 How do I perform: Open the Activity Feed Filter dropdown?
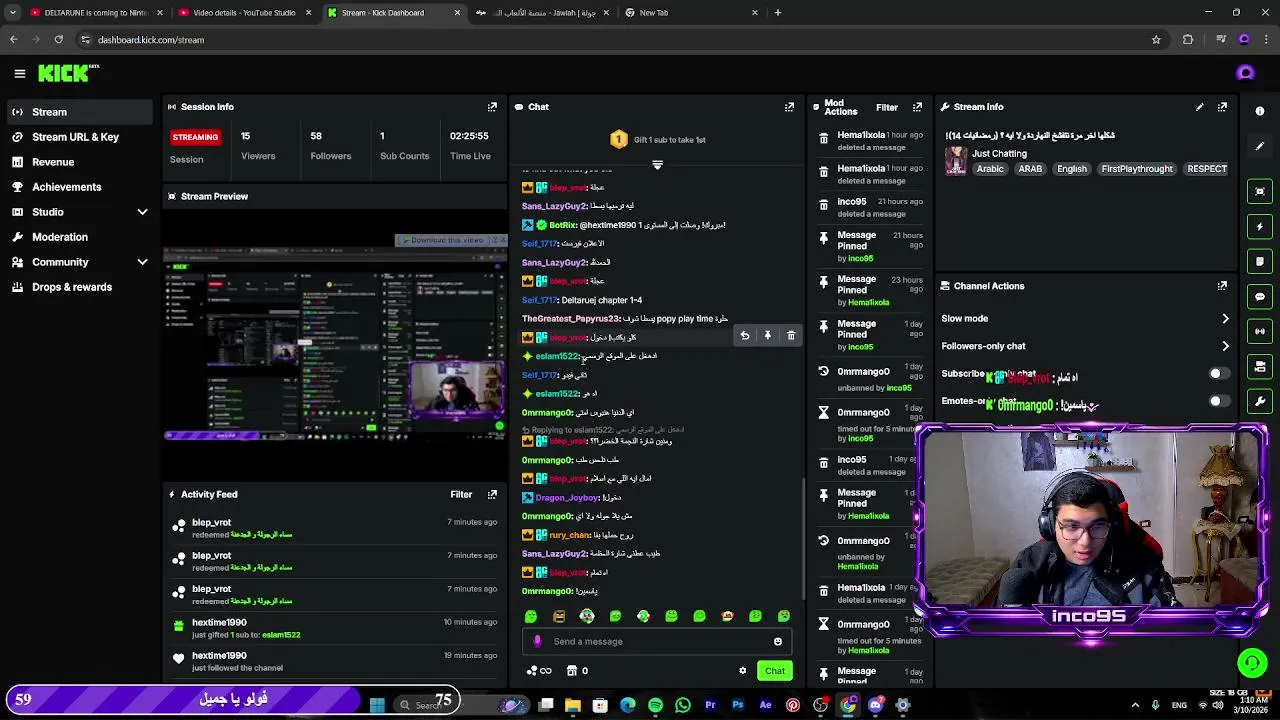click(461, 494)
